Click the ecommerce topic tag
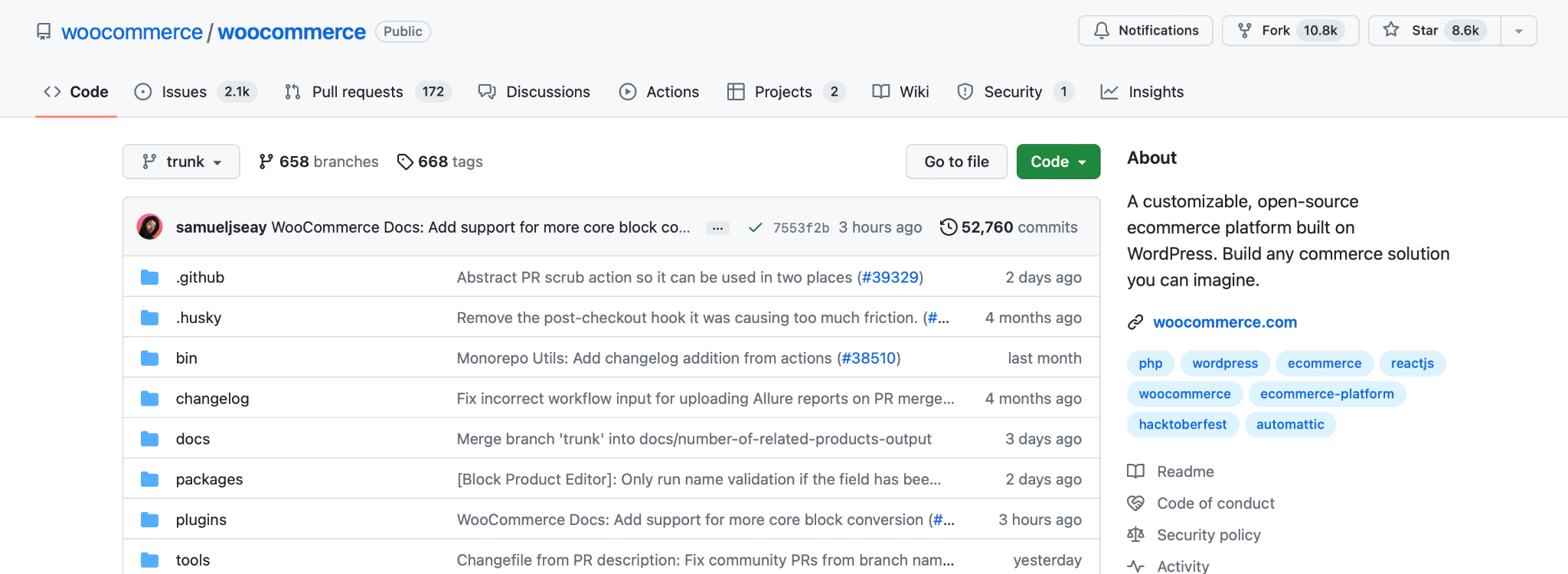1568x574 pixels. point(1325,364)
